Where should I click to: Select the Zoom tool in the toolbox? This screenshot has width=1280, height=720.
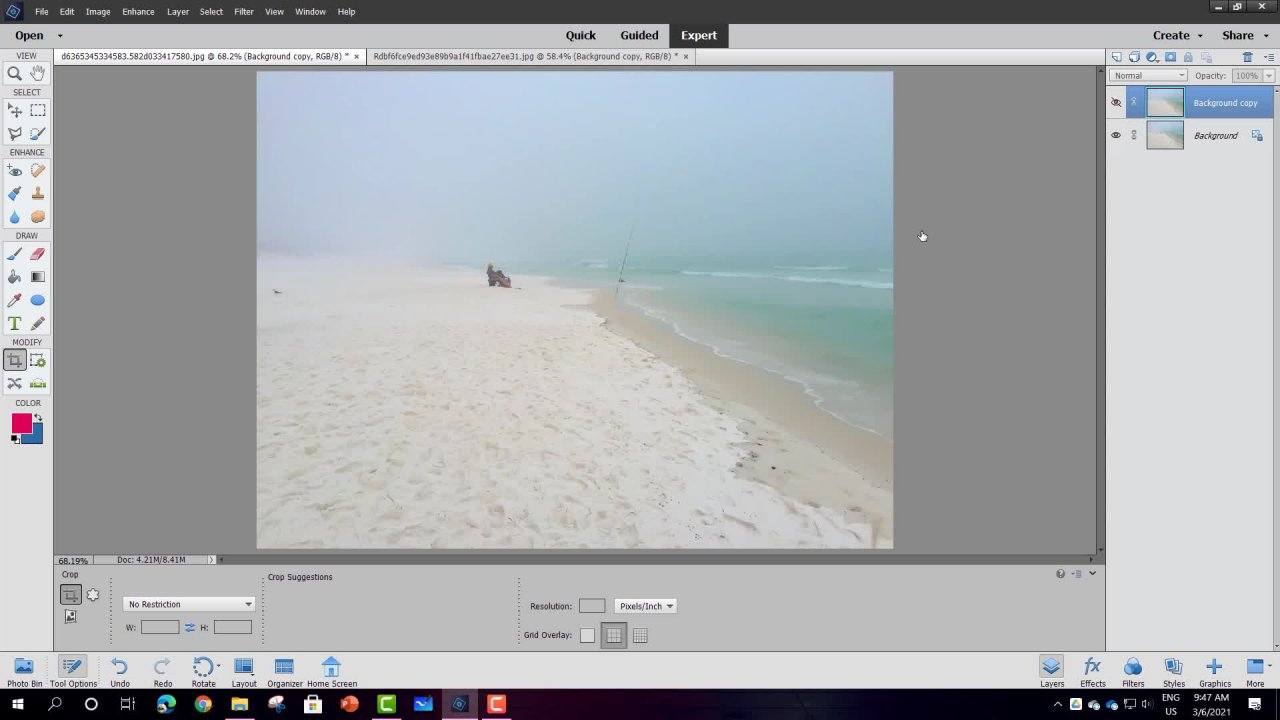(x=15, y=73)
